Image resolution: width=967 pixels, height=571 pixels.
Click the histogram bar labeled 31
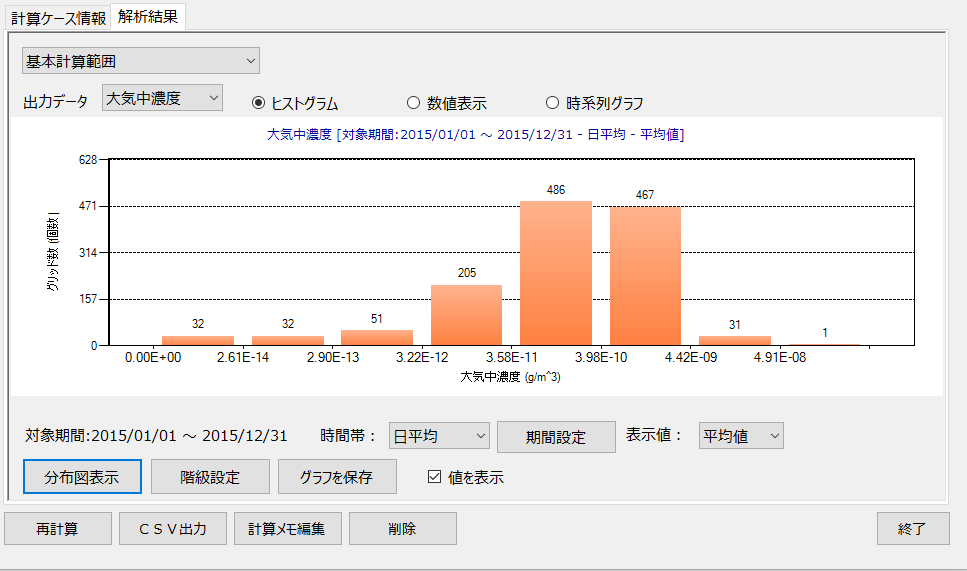735,340
